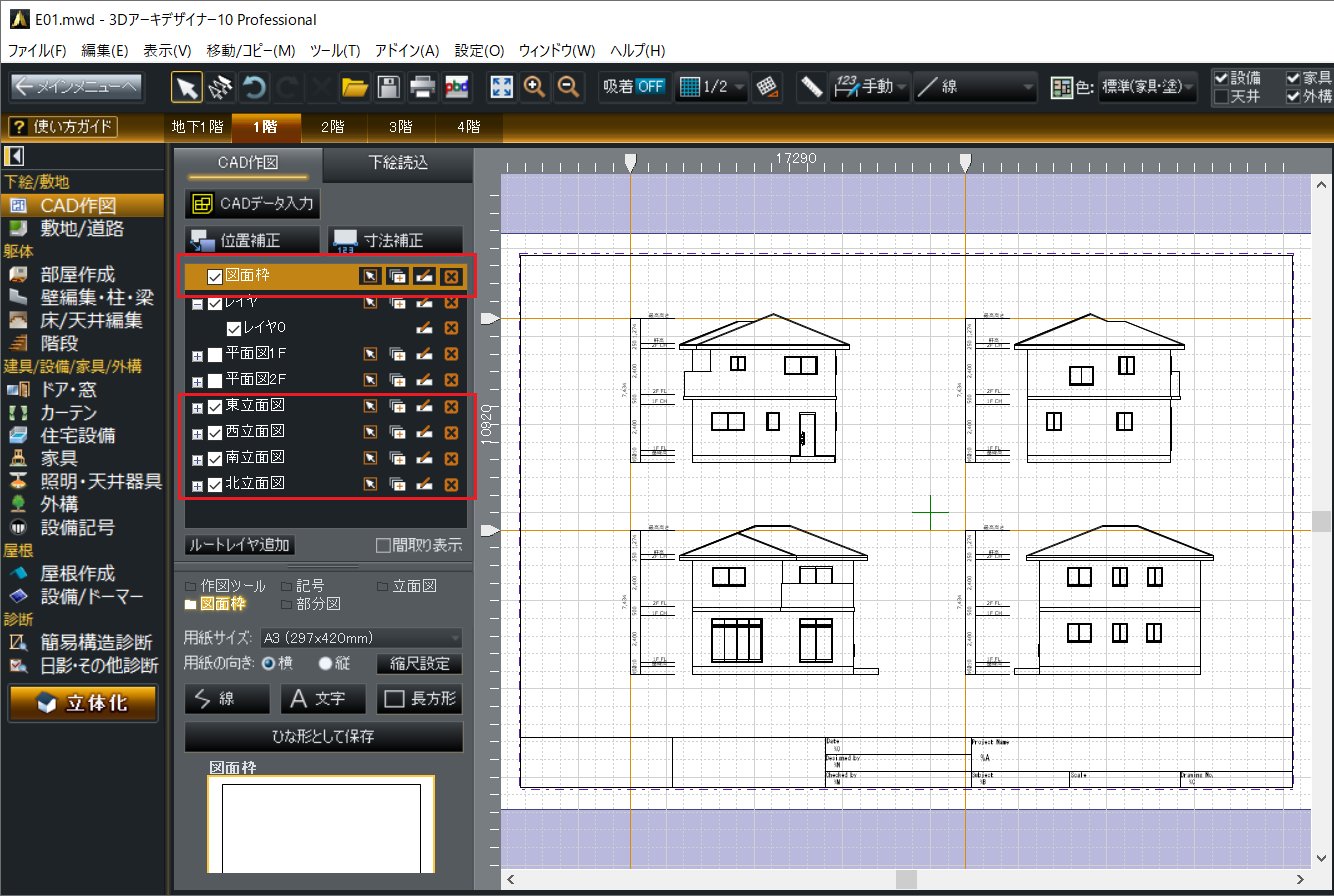This screenshot has width=1334, height=896.
Task: Click the ひな形として保存 button
Action: (324, 737)
